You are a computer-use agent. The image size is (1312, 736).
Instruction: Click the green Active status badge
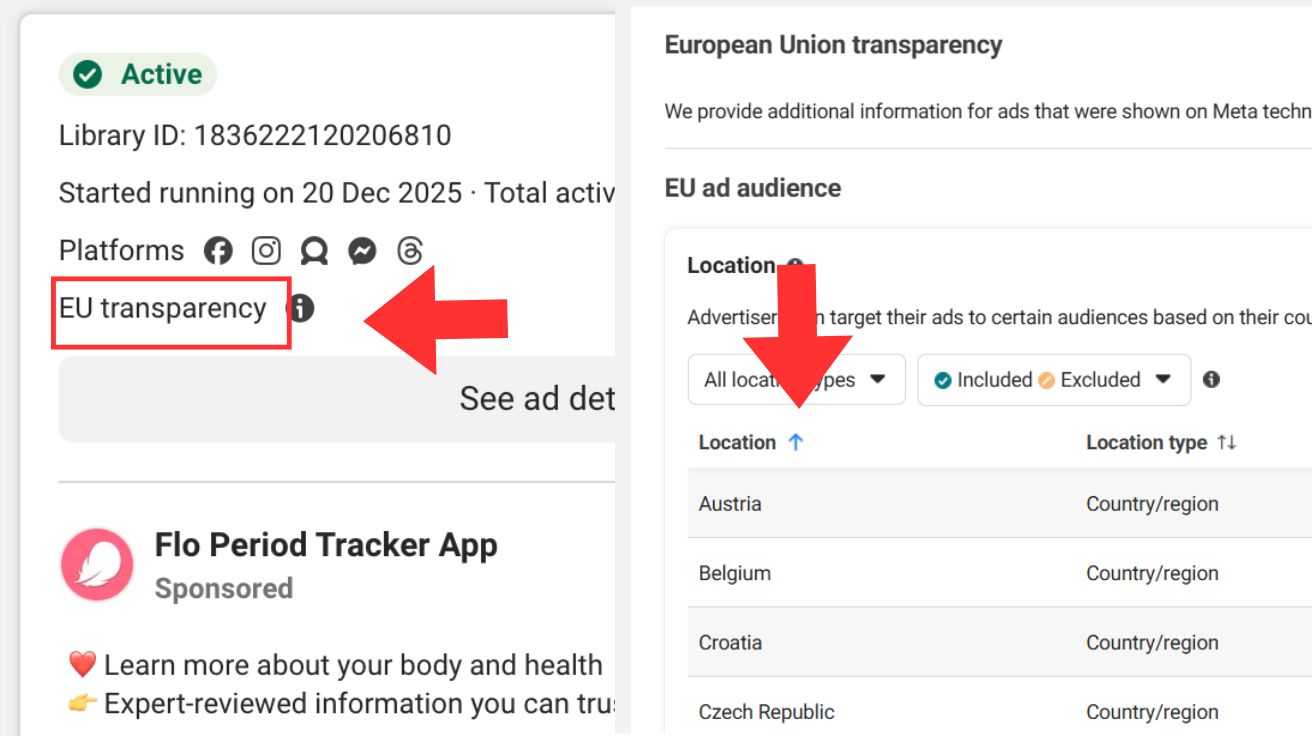tap(138, 74)
